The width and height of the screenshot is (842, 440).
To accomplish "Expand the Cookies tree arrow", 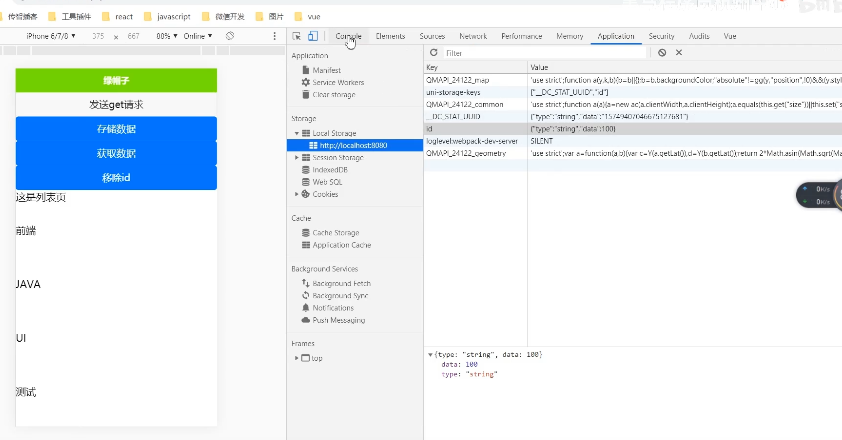I will [x=296, y=194].
